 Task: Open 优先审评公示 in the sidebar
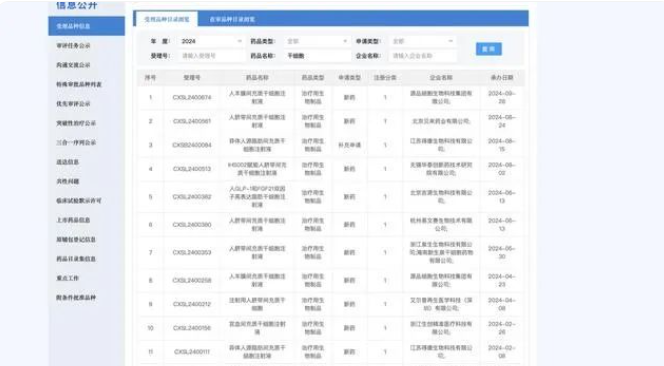(x=73, y=104)
